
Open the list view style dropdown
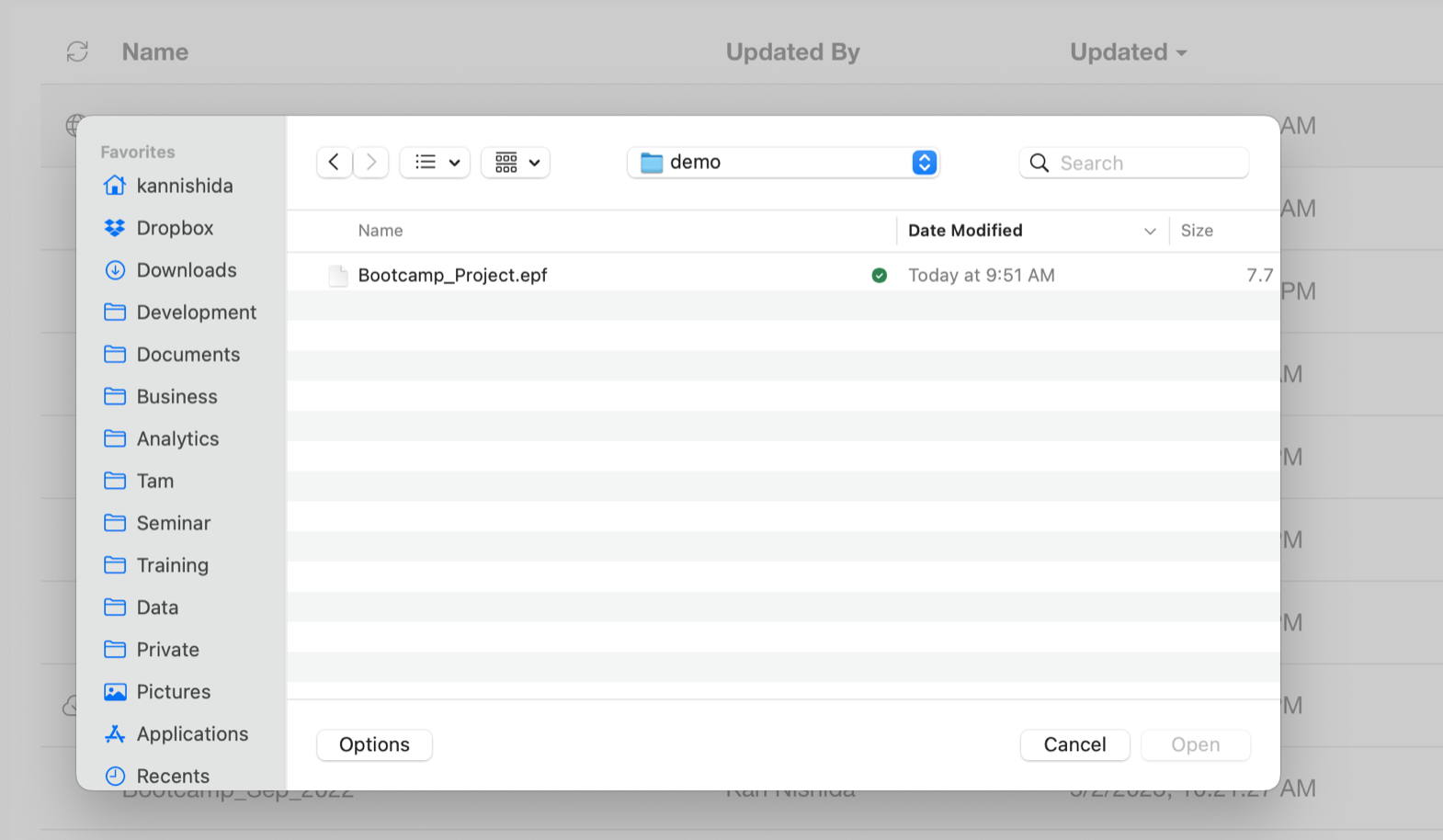[x=436, y=163]
